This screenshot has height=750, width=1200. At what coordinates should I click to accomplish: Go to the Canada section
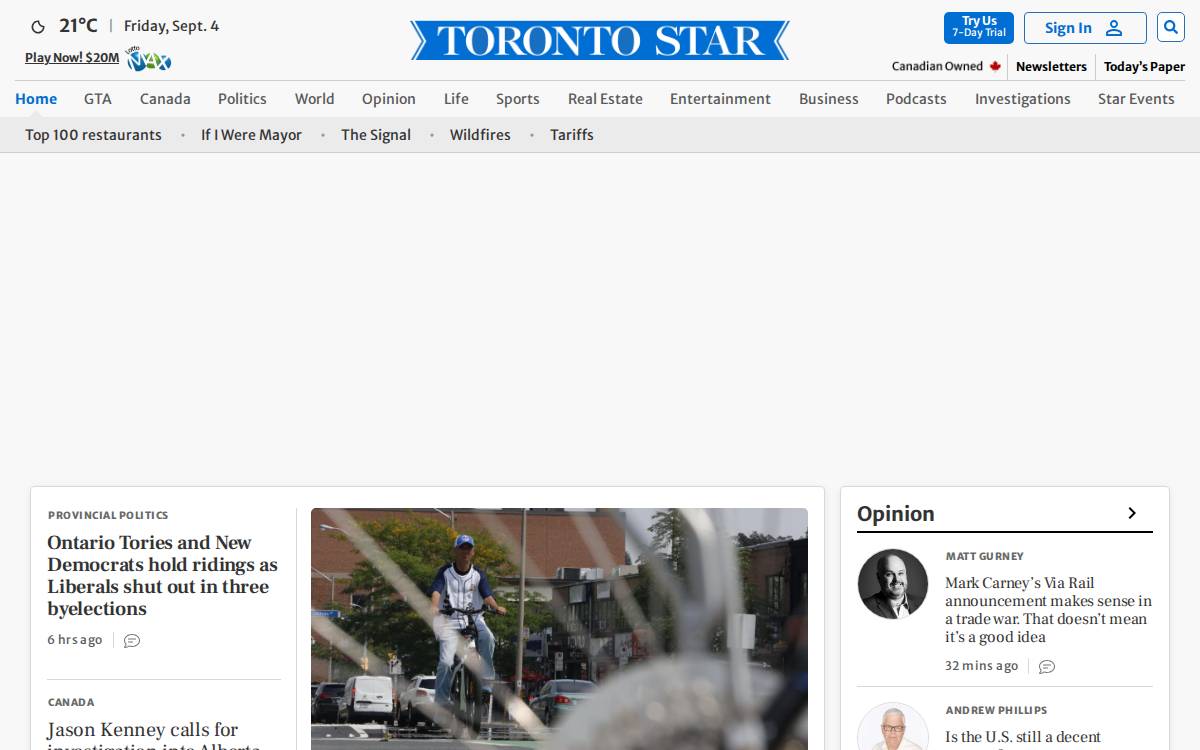pos(165,99)
